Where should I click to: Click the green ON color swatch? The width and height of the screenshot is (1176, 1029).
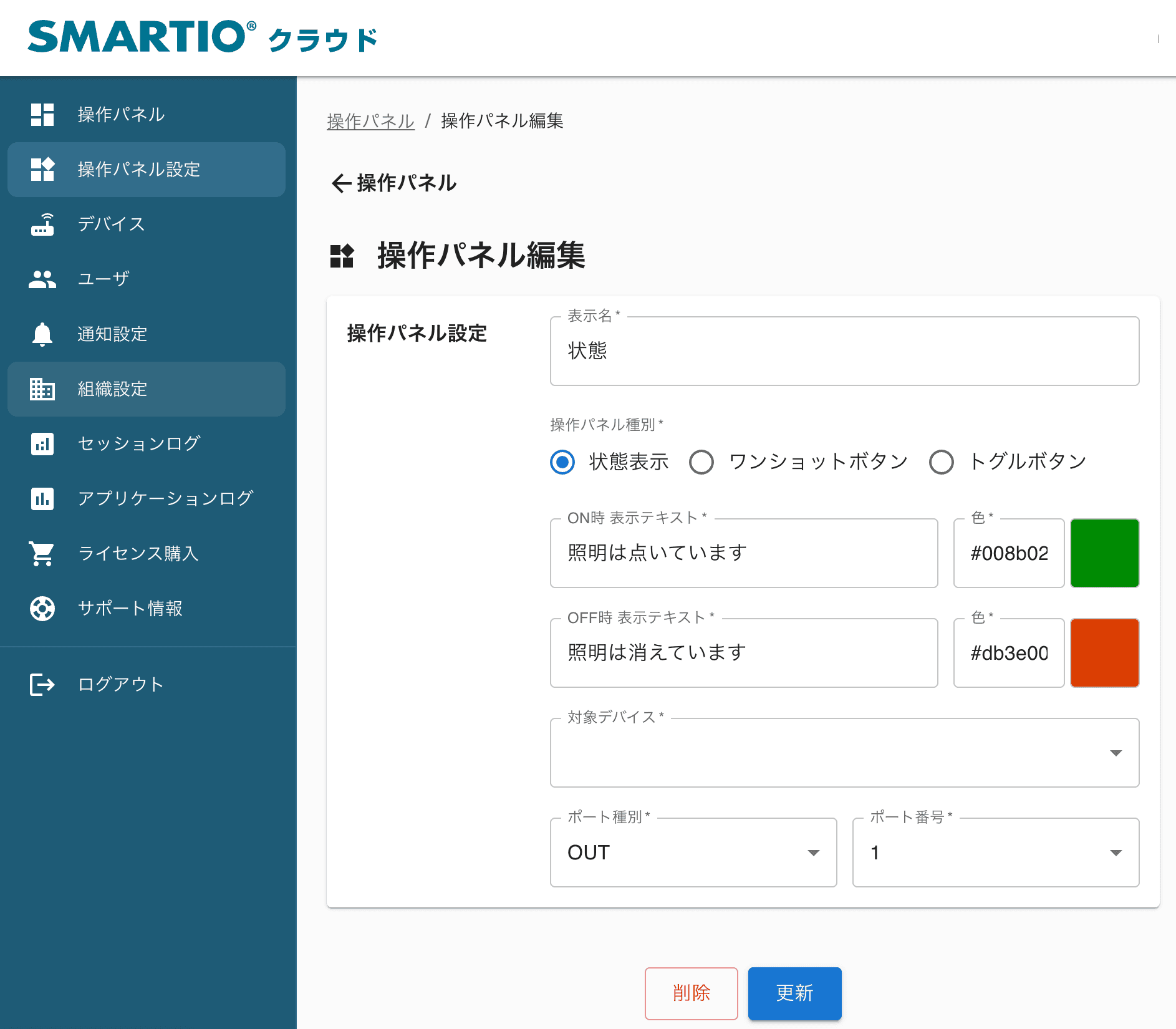(x=1104, y=553)
